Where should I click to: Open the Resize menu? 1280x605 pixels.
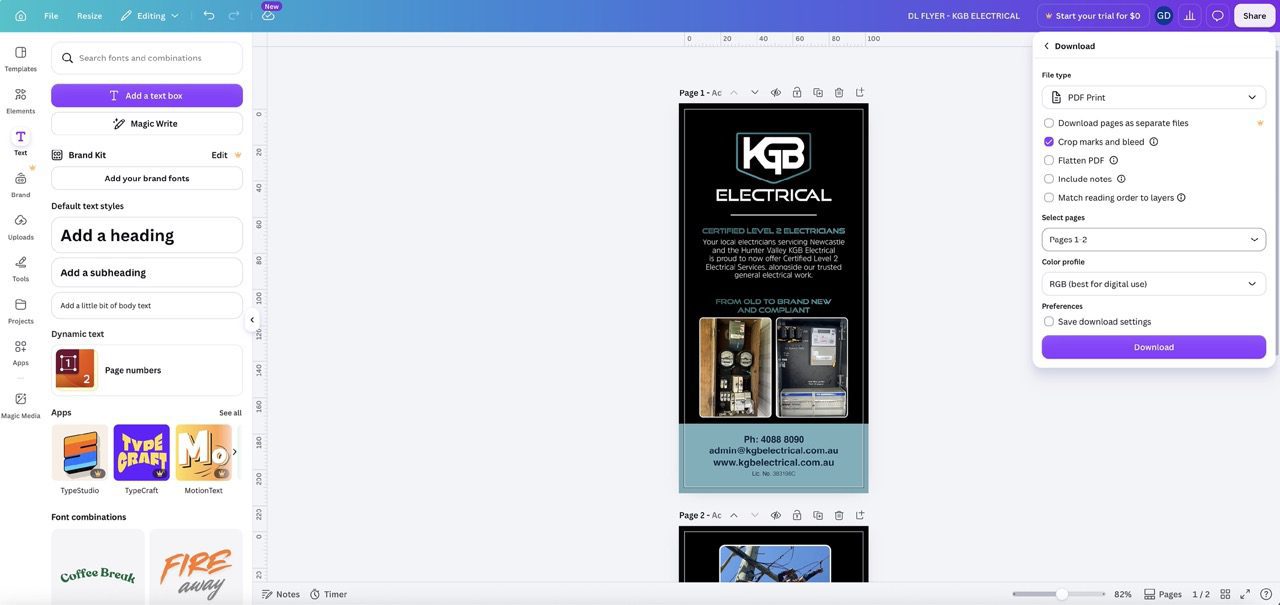coord(89,16)
